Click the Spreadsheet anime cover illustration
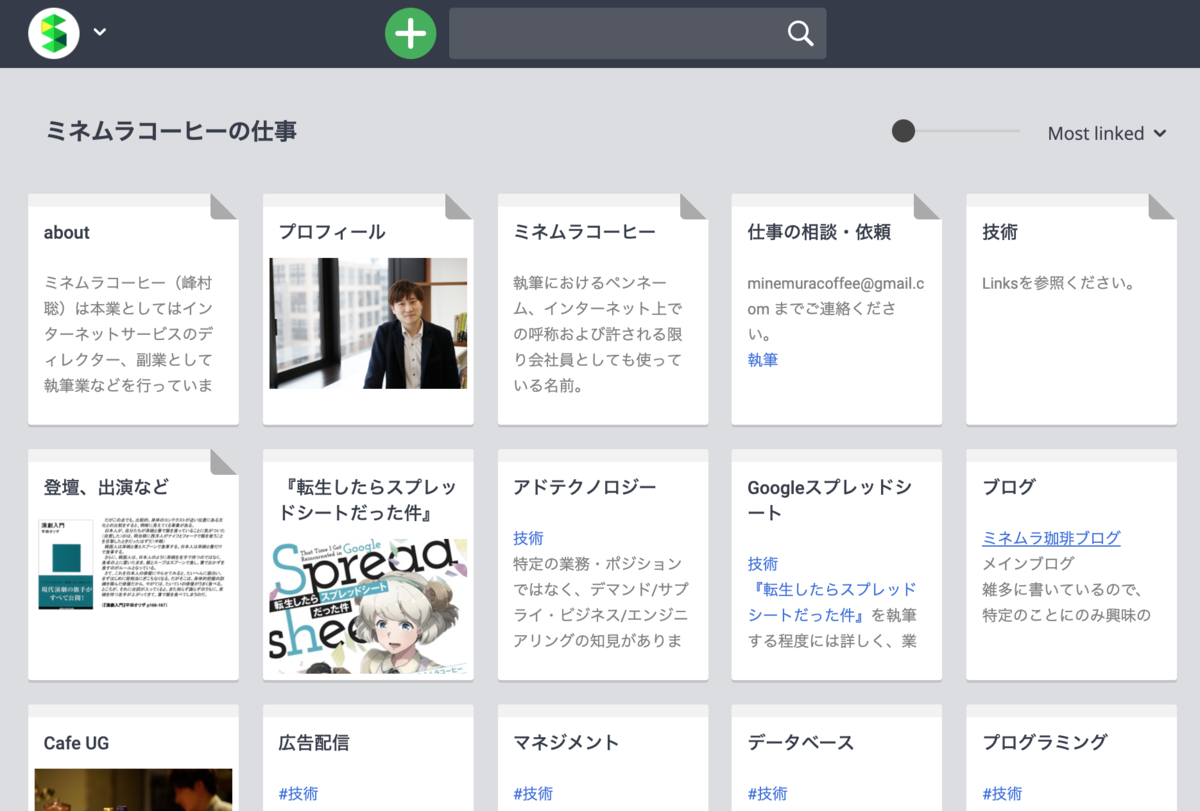This screenshot has width=1200, height=811. pyautogui.click(x=368, y=606)
